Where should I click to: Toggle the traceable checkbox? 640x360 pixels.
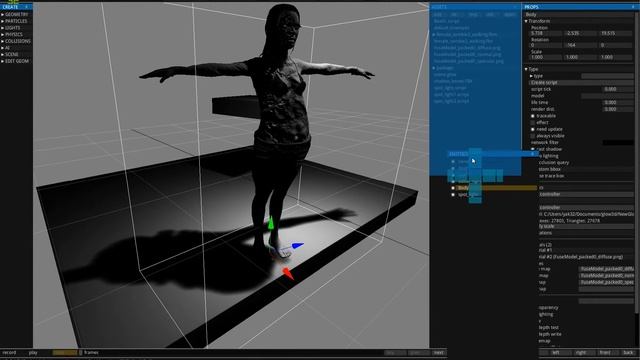tap(533, 116)
